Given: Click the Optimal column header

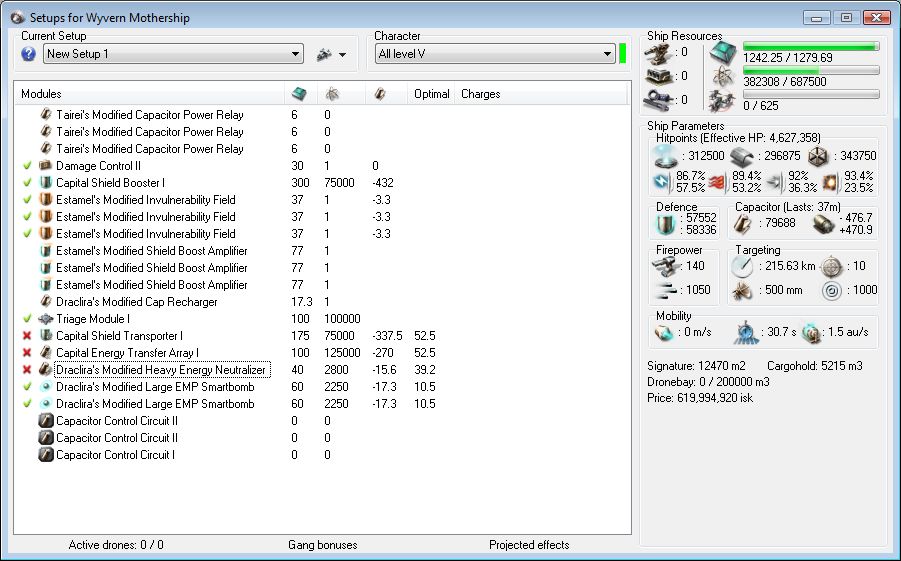Looking at the screenshot, I should pos(432,94).
